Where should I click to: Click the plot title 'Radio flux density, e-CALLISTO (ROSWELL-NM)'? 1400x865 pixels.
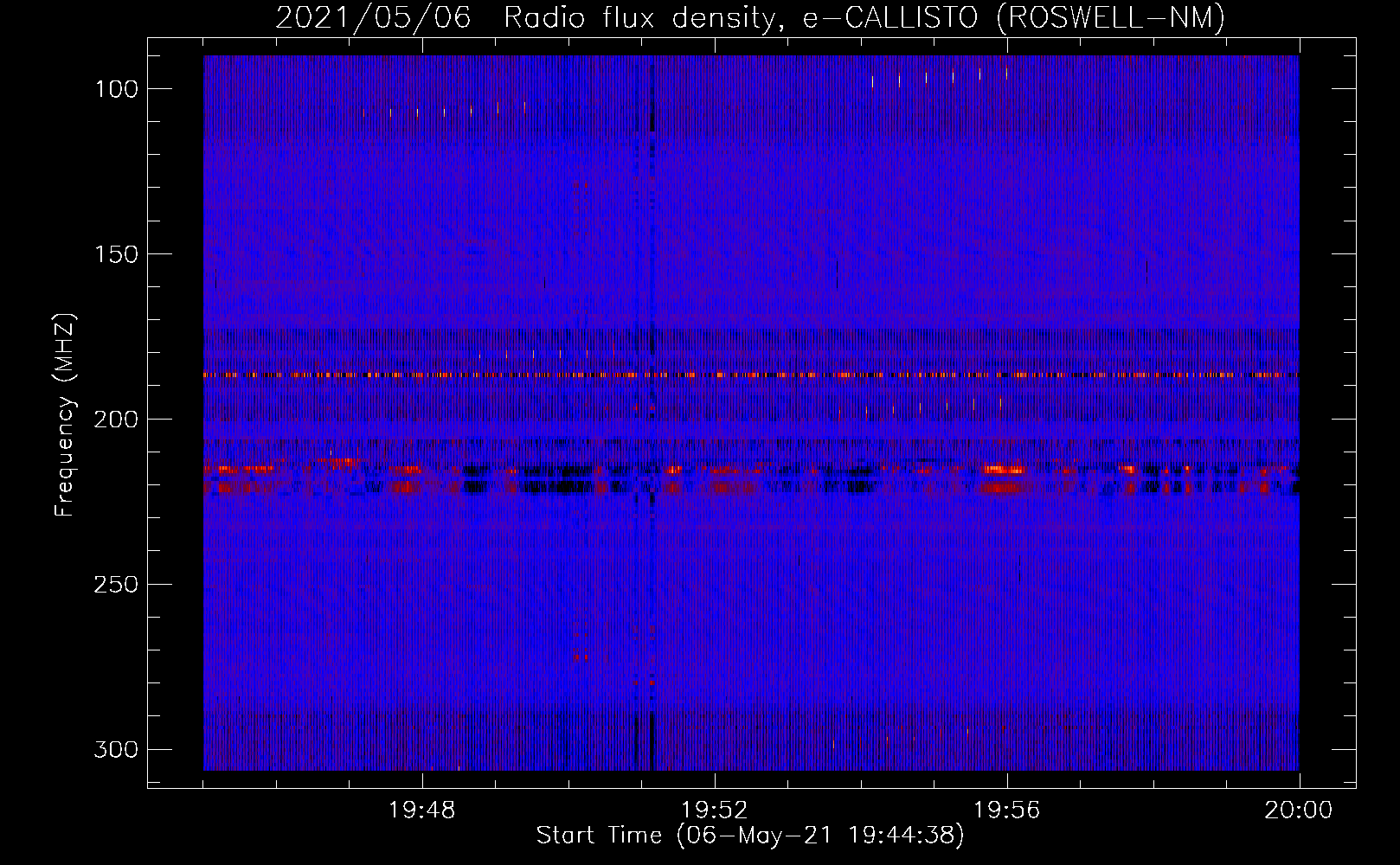click(x=864, y=17)
